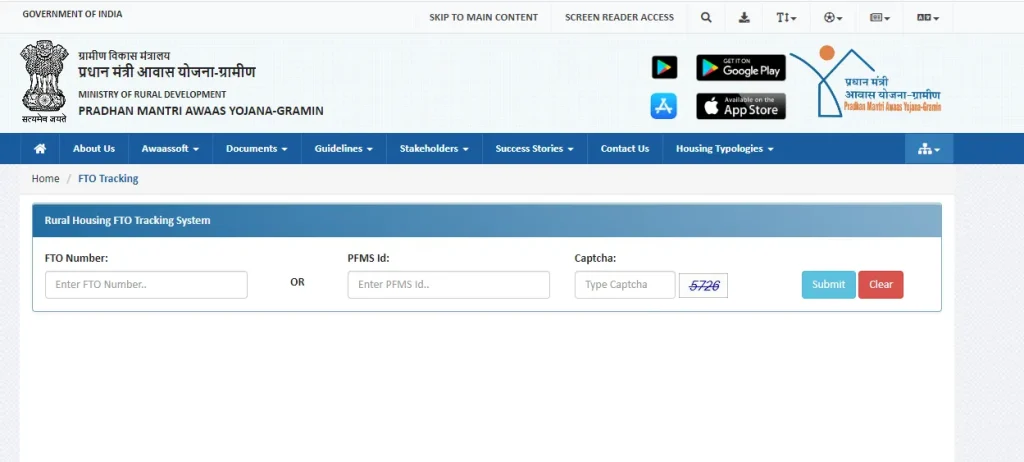The image size is (1024, 462).
Task: Expand the Stakeholders menu
Action: pyautogui.click(x=434, y=149)
